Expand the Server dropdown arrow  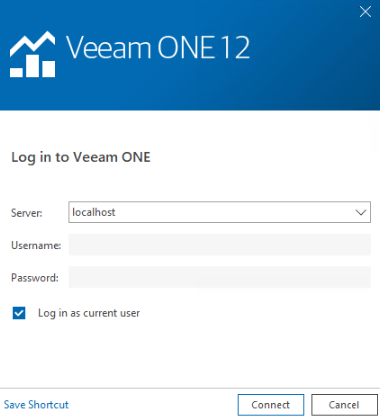point(361,212)
